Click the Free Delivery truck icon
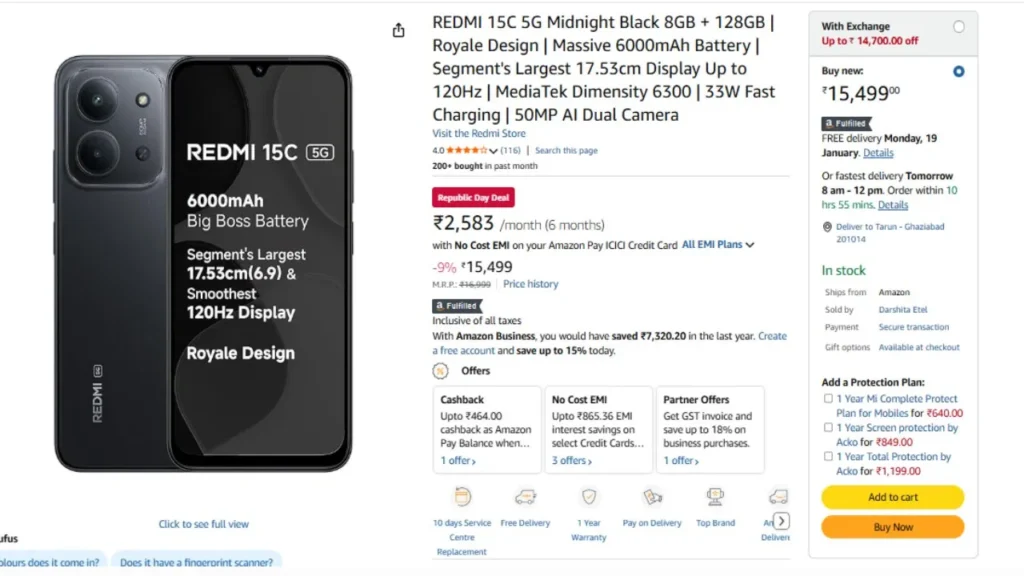This screenshot has height=576, width=1024. pyautogui.click(x=525, y=497)
